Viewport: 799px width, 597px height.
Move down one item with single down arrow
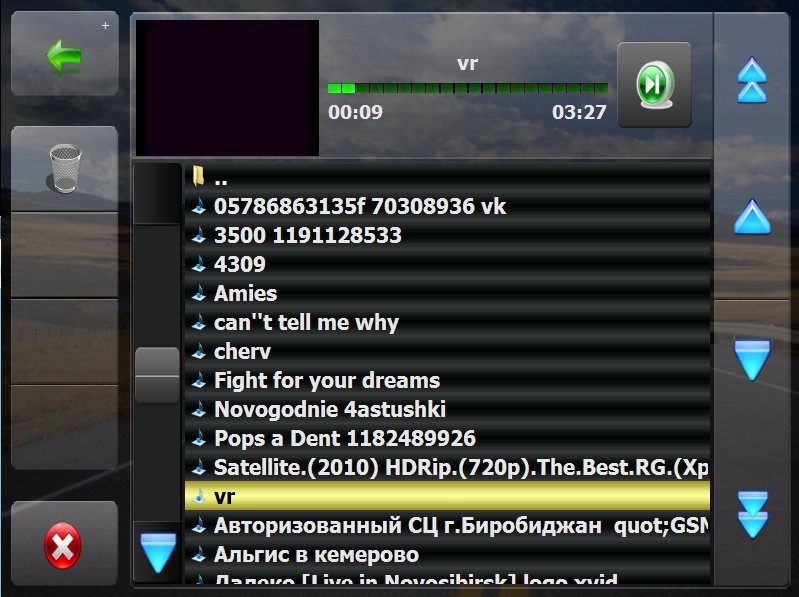(x=752, y=360)
